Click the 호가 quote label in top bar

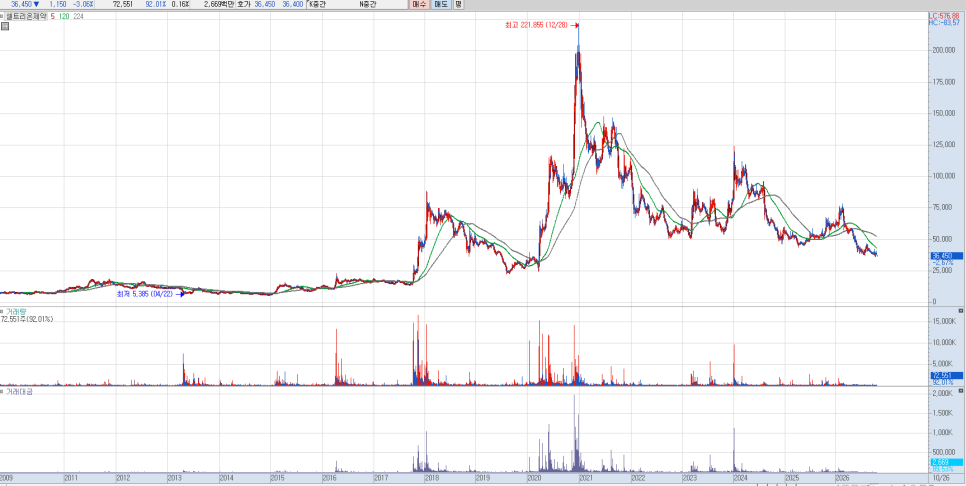(244, 4)
